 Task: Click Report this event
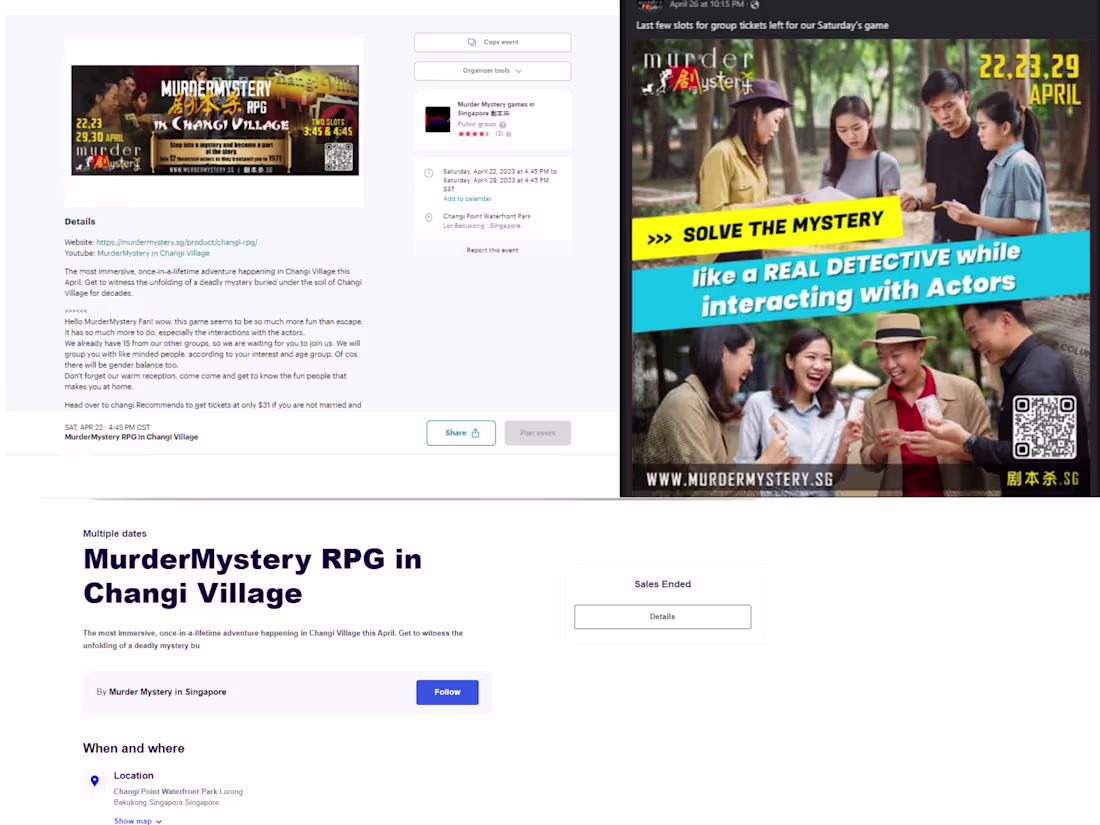coord(493,250)
